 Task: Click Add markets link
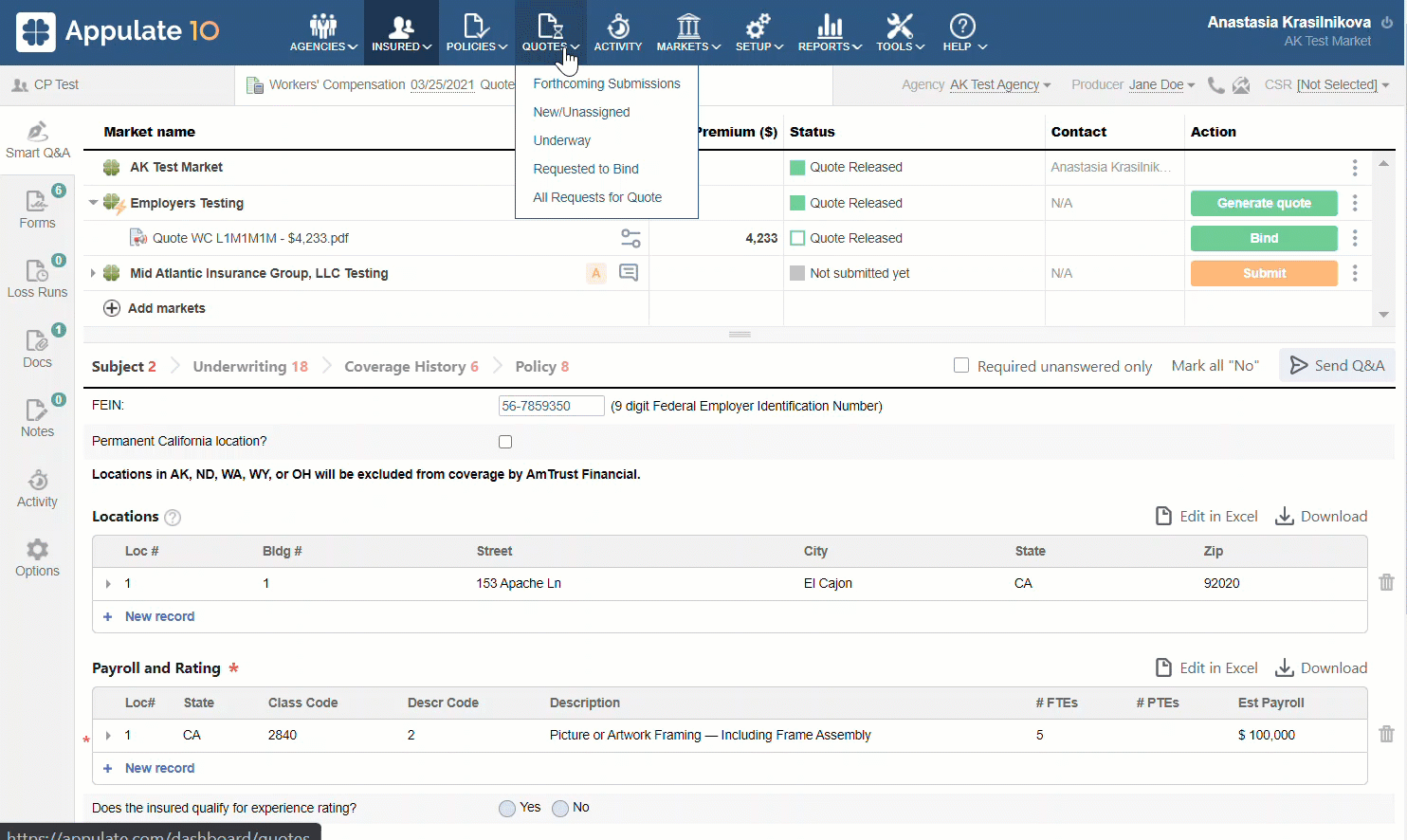(x=155, y=308)
